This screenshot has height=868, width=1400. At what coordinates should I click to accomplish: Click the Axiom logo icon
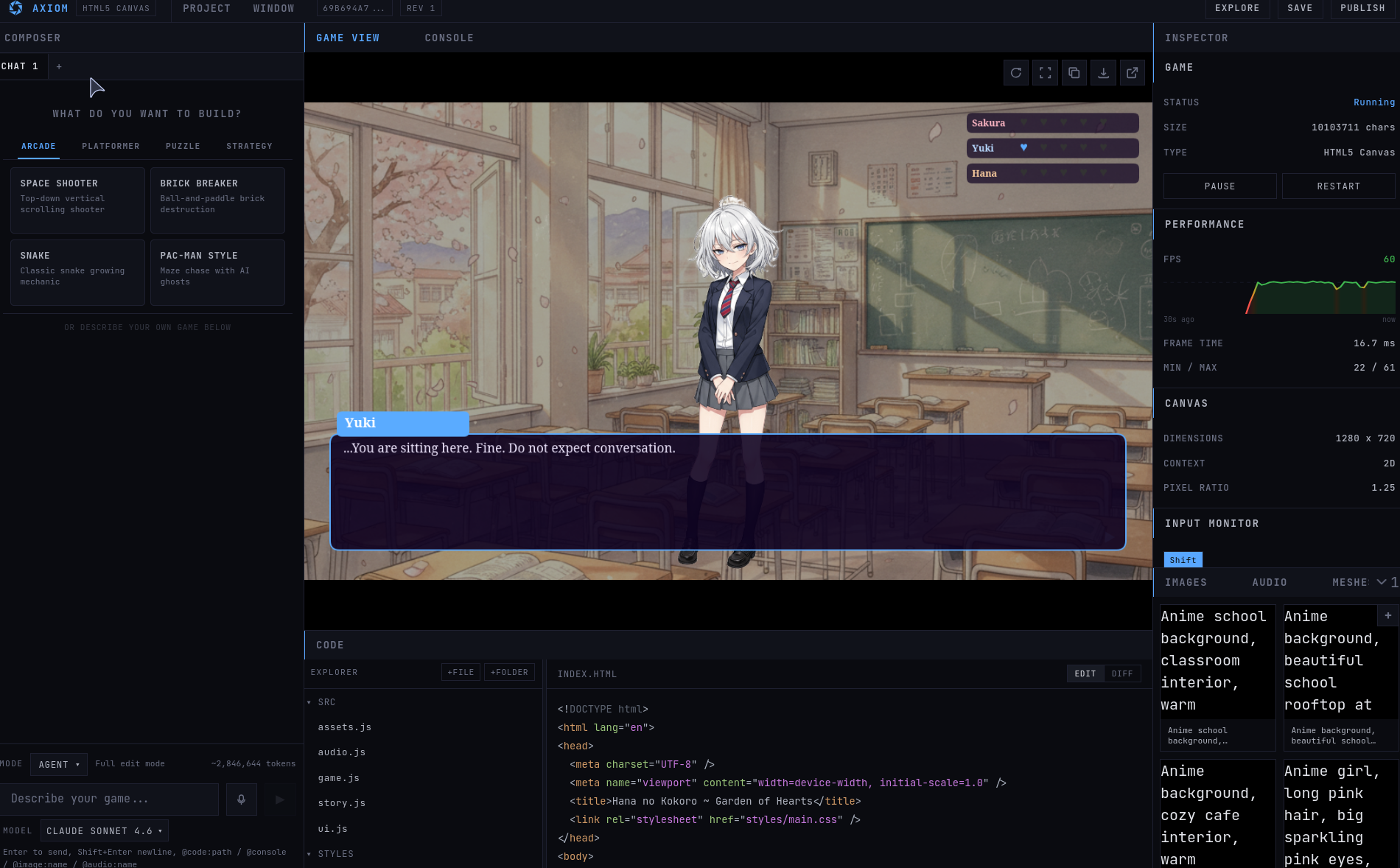15,8
